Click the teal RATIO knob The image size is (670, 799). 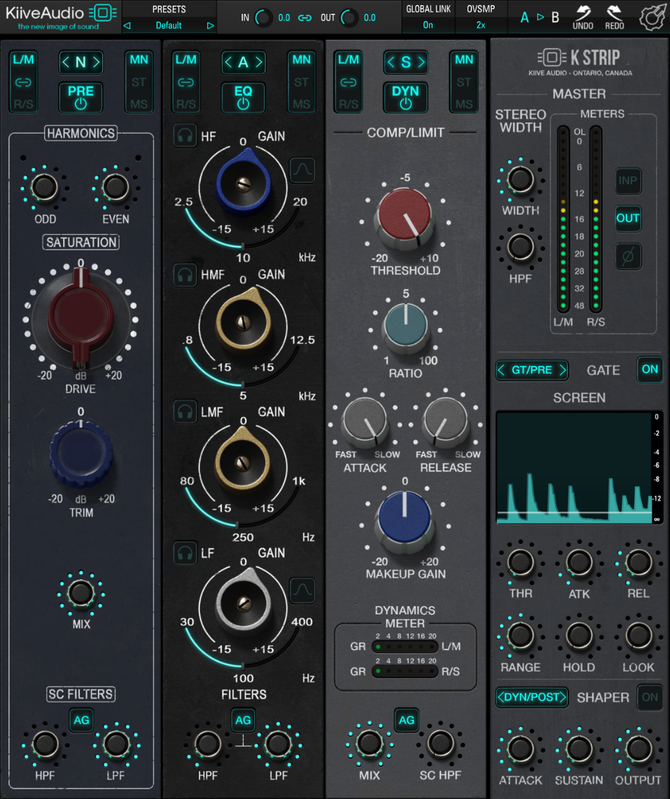pos(406,326)
